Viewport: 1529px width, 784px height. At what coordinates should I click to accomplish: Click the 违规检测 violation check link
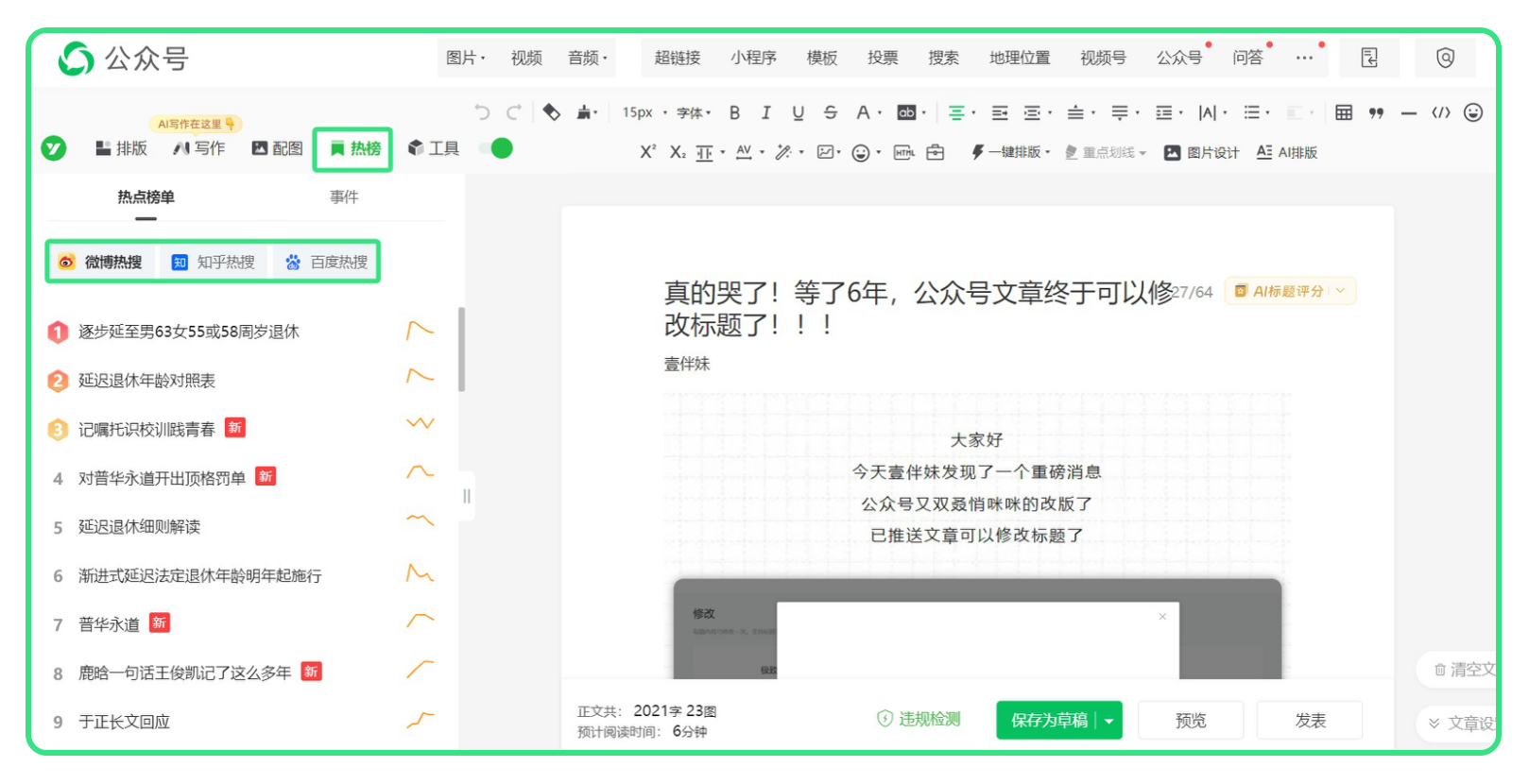click(919, 719)
